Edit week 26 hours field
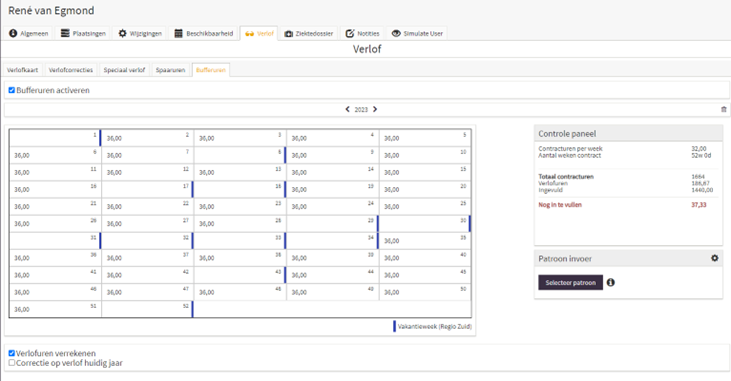The image size is (731, 381). point(55,224)
